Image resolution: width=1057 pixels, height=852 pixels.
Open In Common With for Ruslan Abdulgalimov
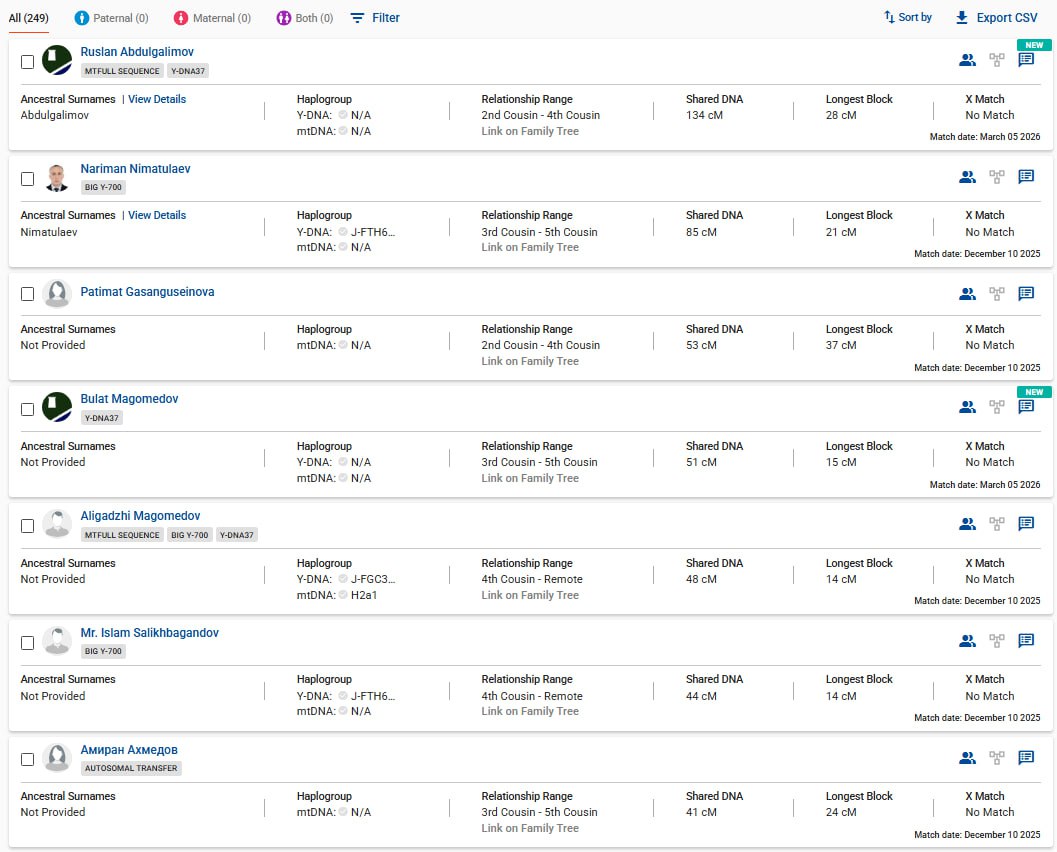tap(967, 60)
